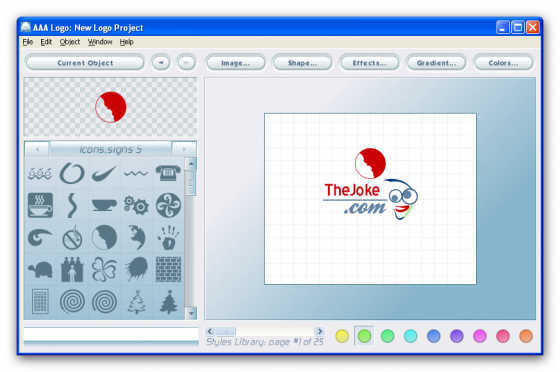The width and height of the screenshot is (560, 372).
Task: Click the icon list scrollbar down arrow
Action: pos(191,313)
